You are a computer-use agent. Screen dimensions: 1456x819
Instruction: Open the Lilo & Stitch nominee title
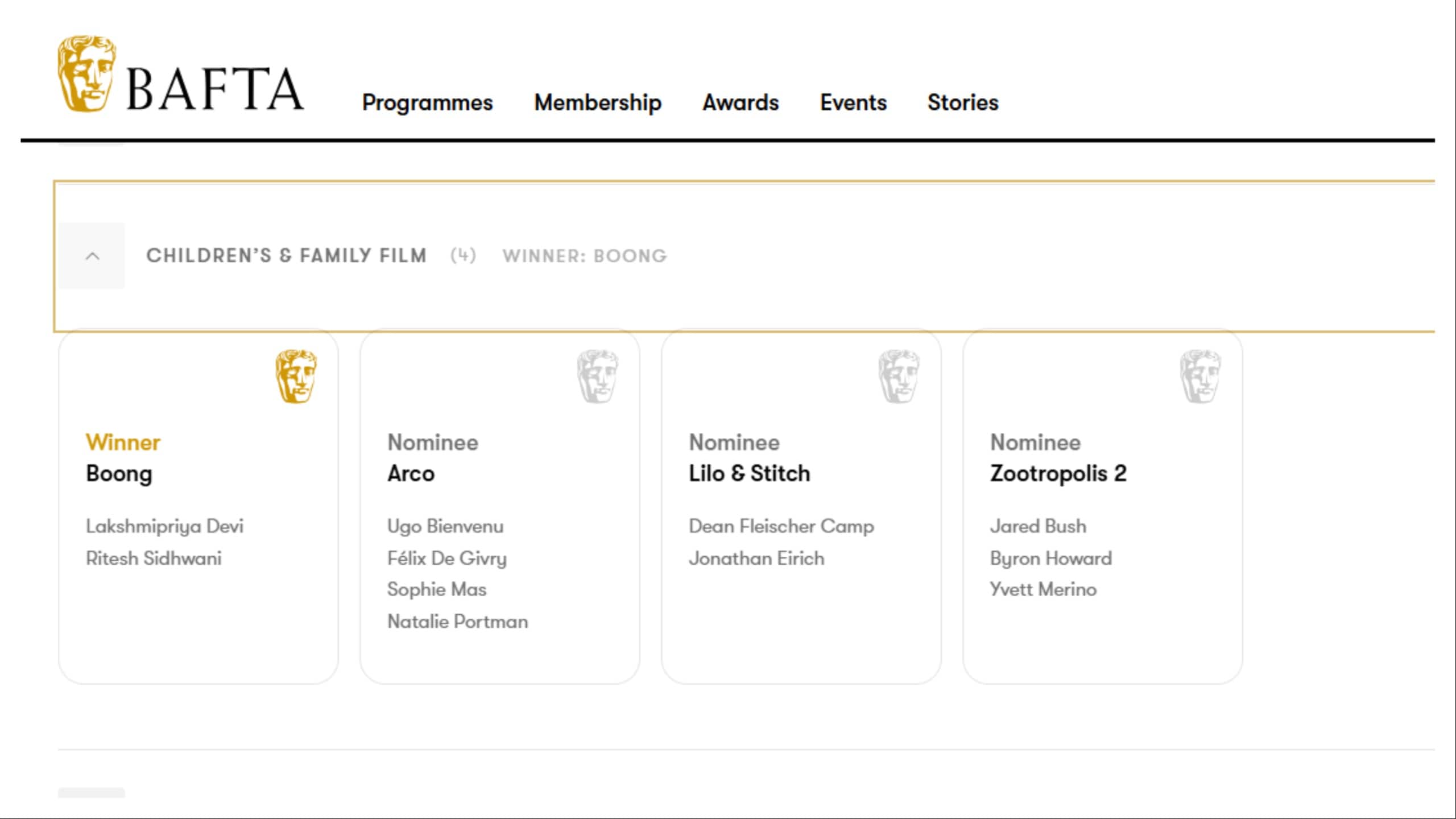[x=749, y=474]
